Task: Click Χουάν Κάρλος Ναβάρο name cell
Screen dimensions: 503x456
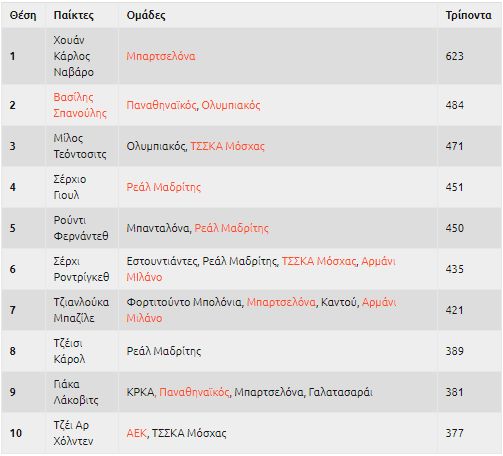Action: click(81, 56)
